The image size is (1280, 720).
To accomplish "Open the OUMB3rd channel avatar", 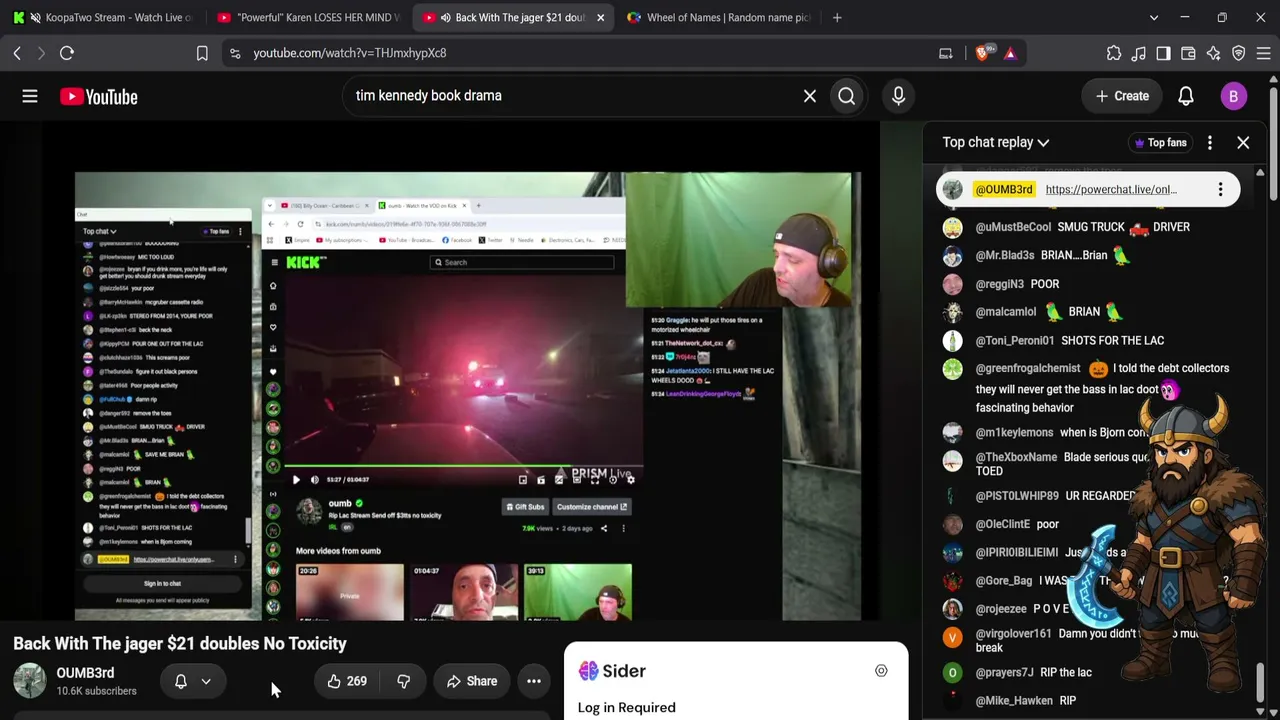I will point(29,681).
